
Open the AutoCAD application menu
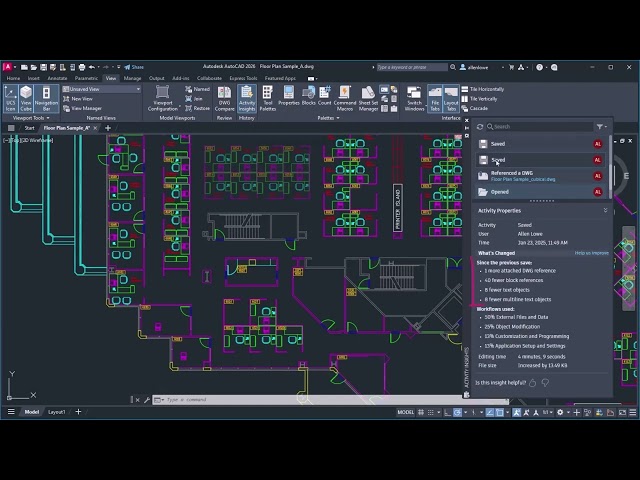tap(7, 67)
